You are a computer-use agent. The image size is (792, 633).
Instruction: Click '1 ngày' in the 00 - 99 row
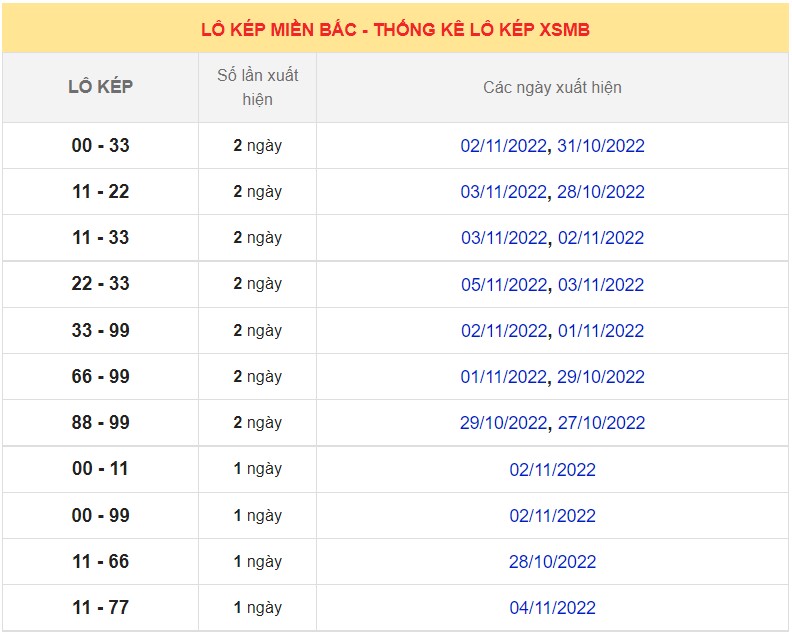pos(258,516)
